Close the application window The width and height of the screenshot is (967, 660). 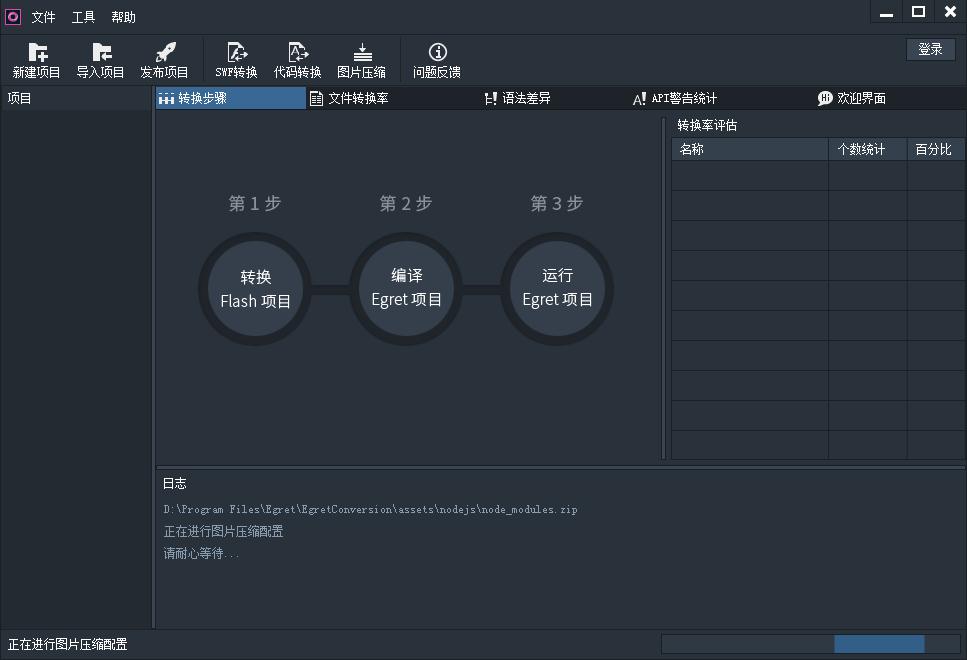pyautogui.click(x=950, y=12)
